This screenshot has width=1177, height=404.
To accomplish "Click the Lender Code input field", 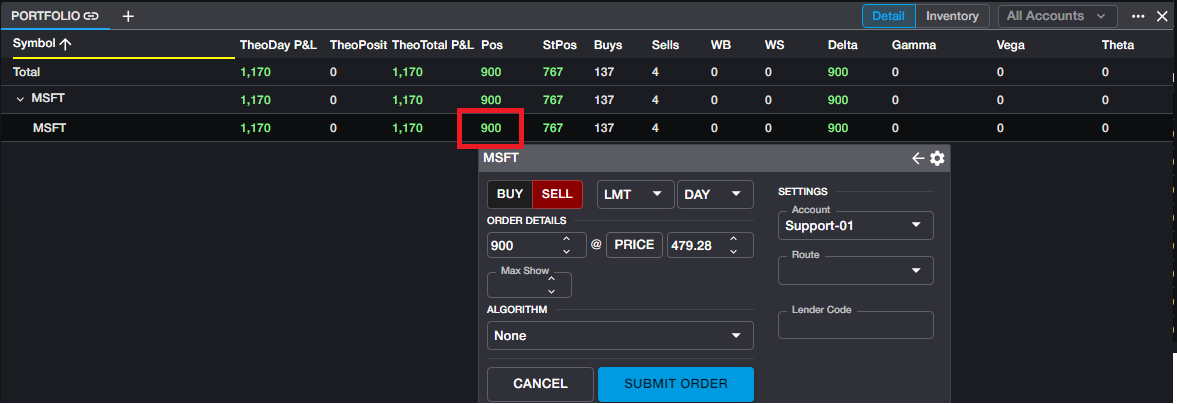I will click(855, 326).
